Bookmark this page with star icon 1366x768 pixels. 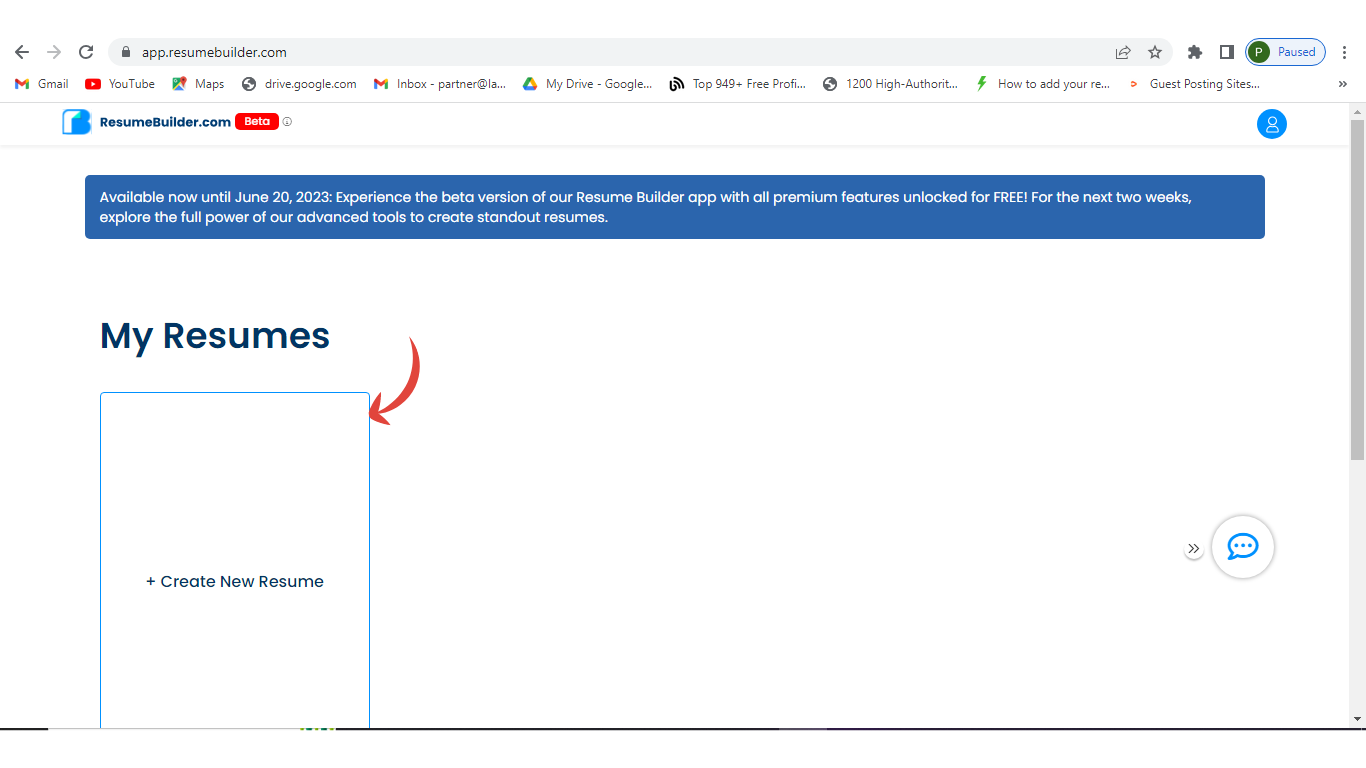pos(1155,52)
